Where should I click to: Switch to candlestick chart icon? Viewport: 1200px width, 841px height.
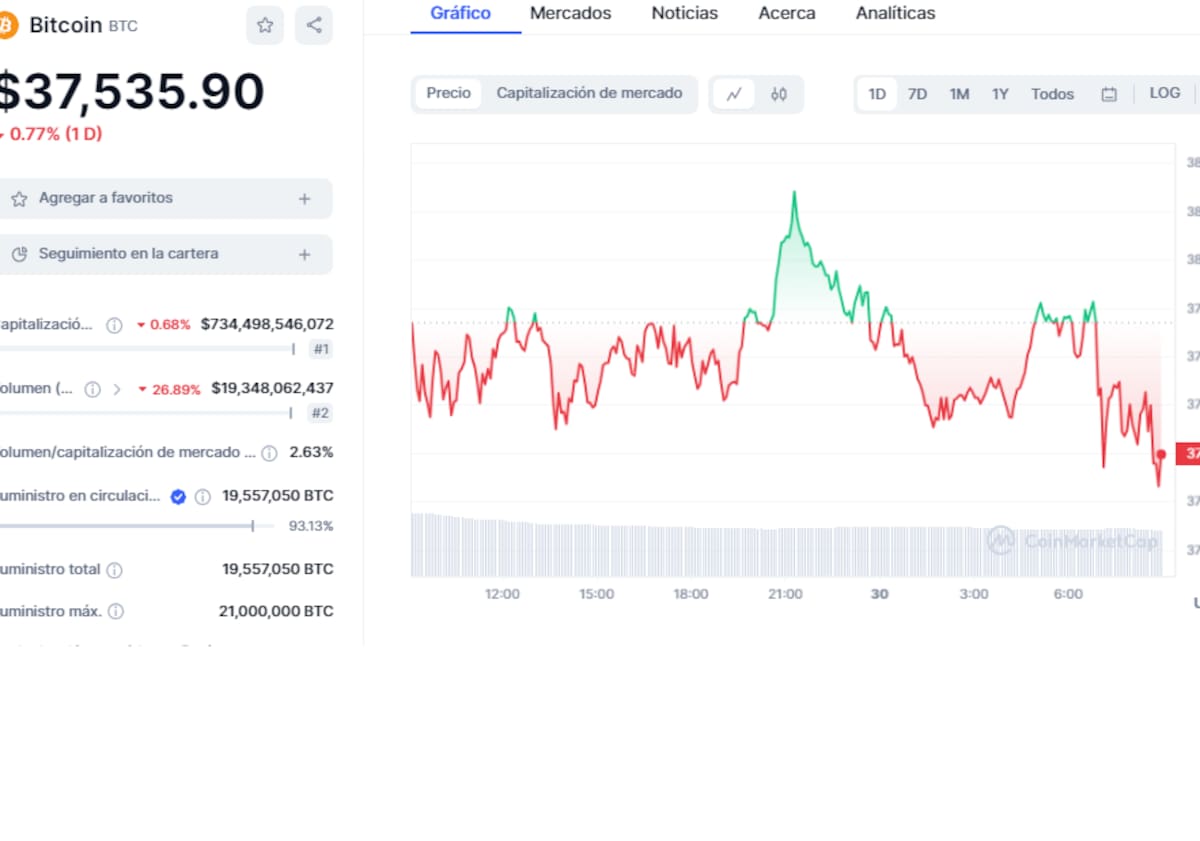tap(779, 94)
